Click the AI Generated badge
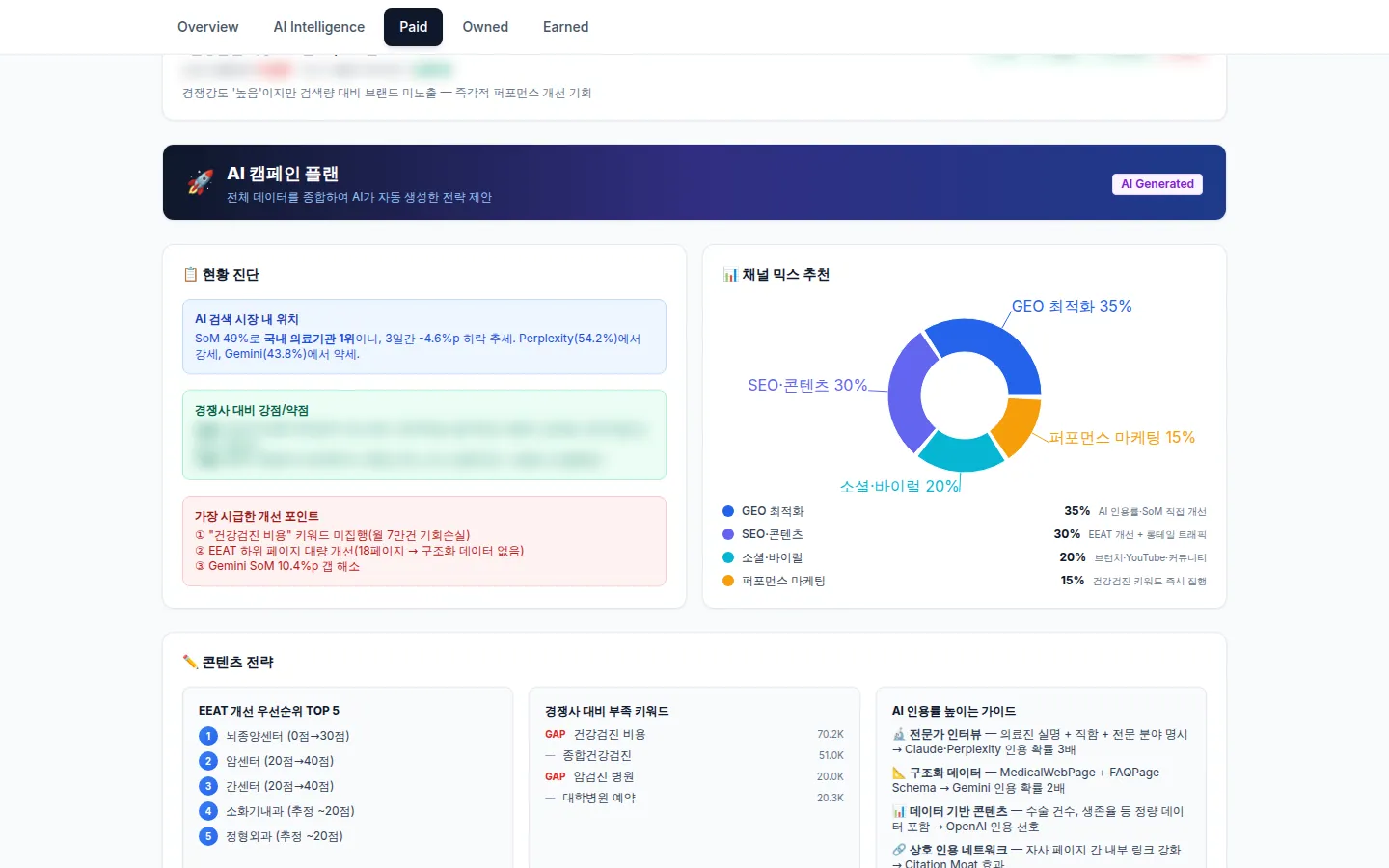This screenshot has height=868, width=1389. [1157, 184]
